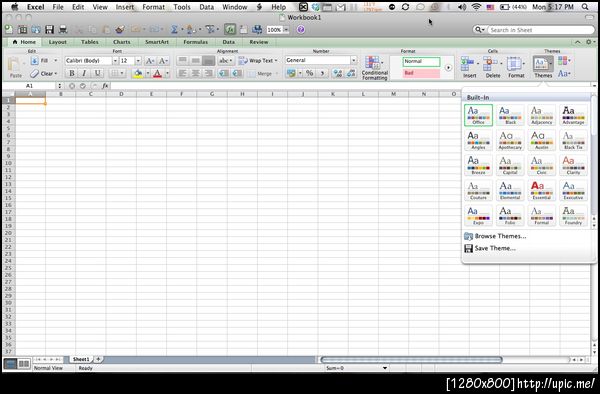Open Excel help with the purple question icon

(x=301, y=29)
